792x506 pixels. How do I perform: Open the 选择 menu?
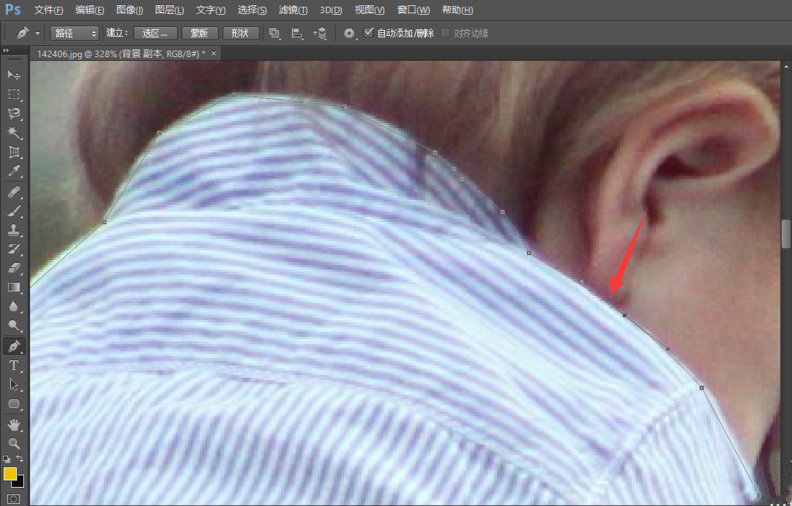pos(252,10)
